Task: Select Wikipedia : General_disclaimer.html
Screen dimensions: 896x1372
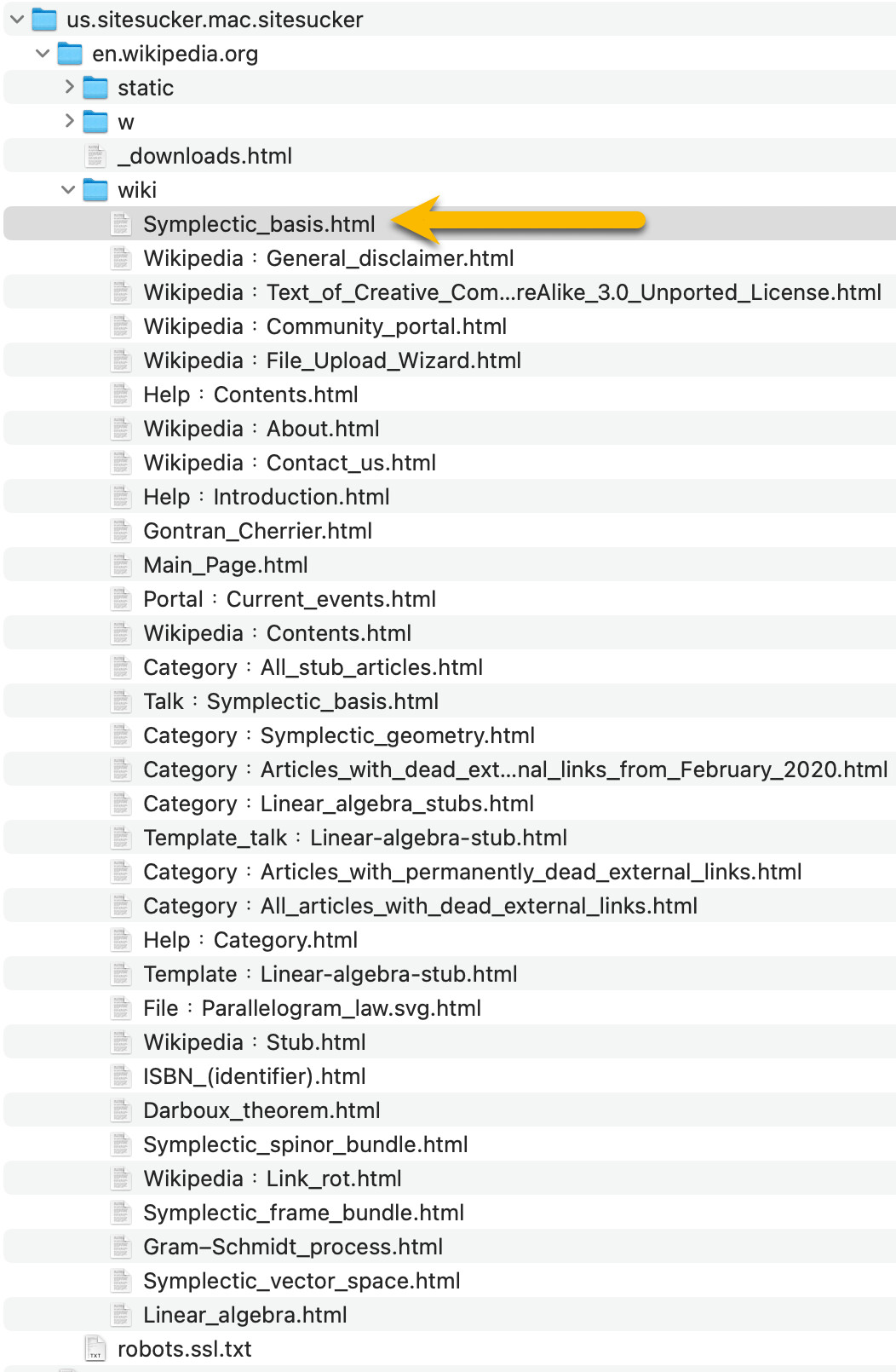Action: [x=329, y=258]
